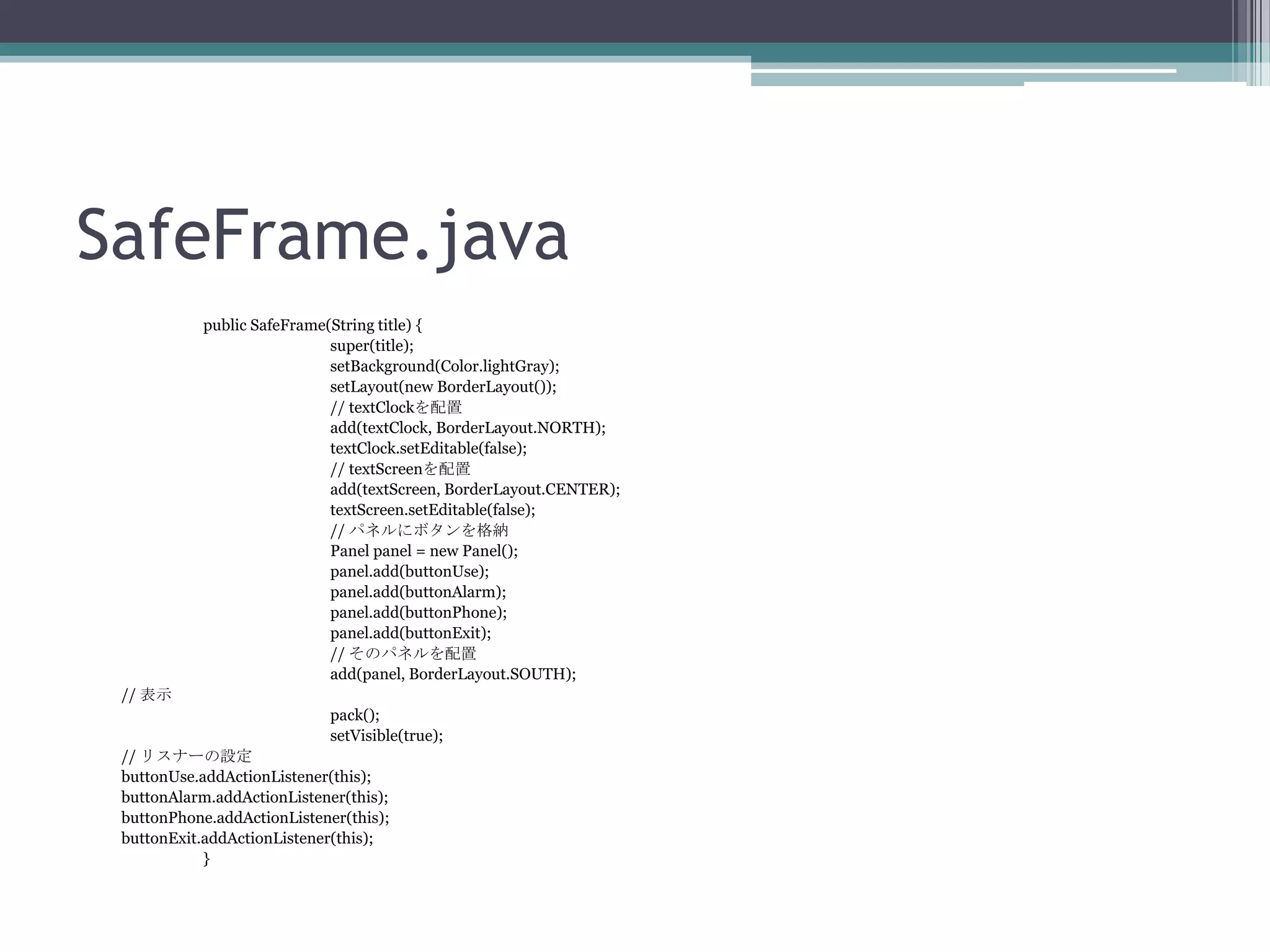The width and height of the screenshot is (1270, 952).
Task: Click 'panel.add(buttonPhone);' line
Action: (x=419, y=612)
